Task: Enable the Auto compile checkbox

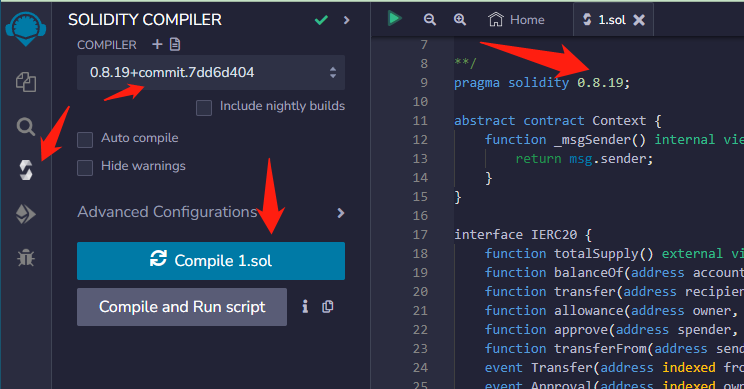Action: point(85,140)
